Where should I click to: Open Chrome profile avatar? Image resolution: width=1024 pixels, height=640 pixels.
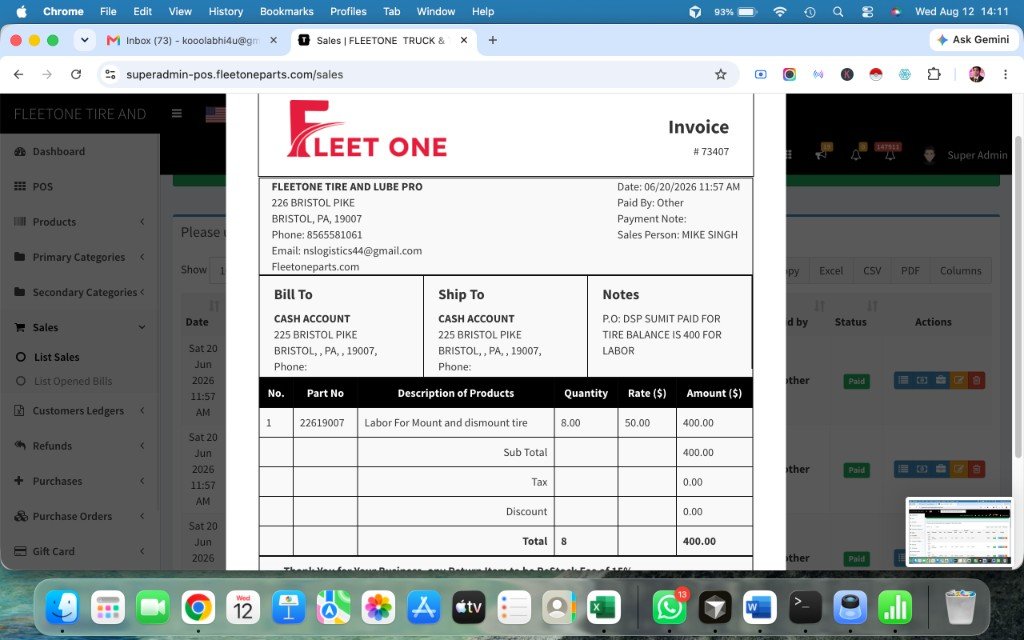pos(976,74)
